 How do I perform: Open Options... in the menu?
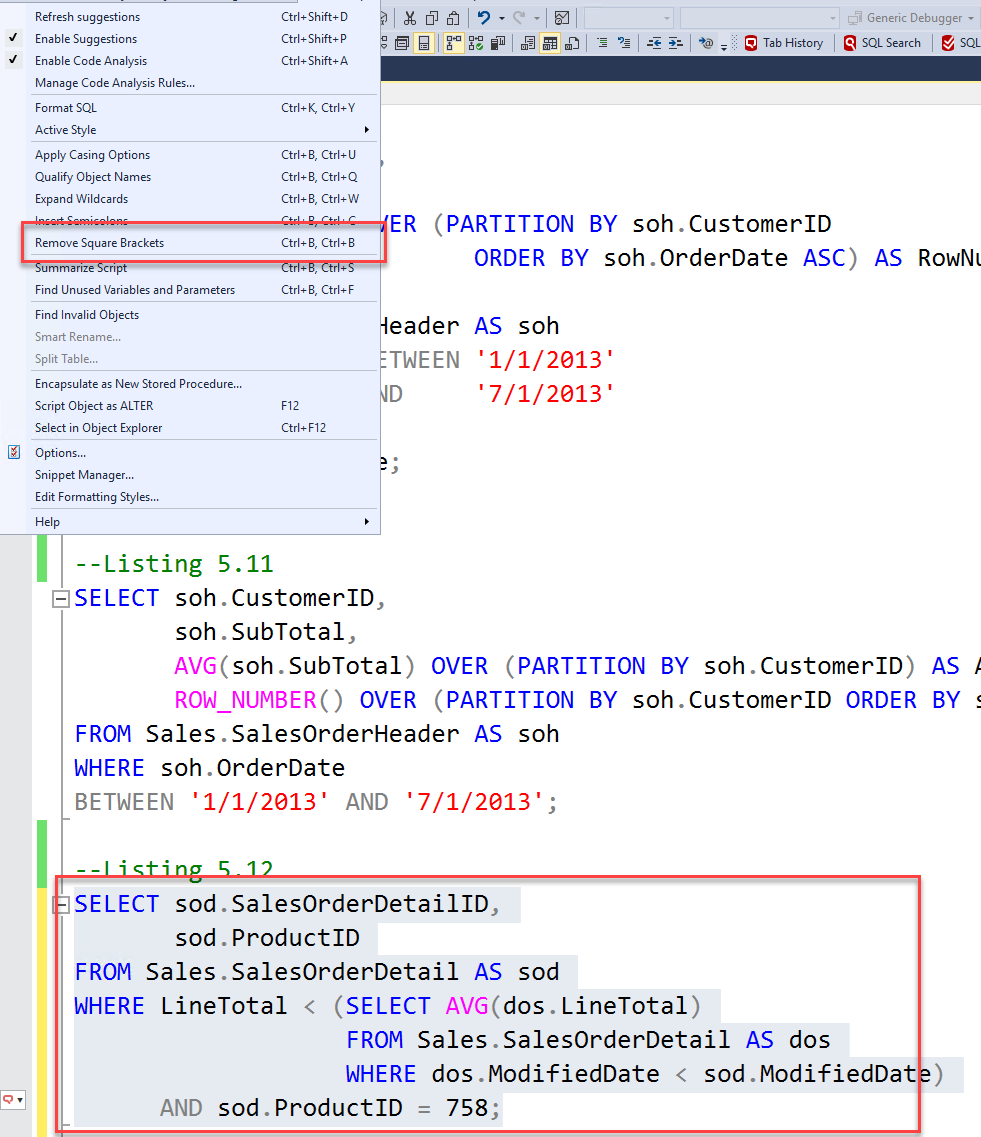coord(60,453)
